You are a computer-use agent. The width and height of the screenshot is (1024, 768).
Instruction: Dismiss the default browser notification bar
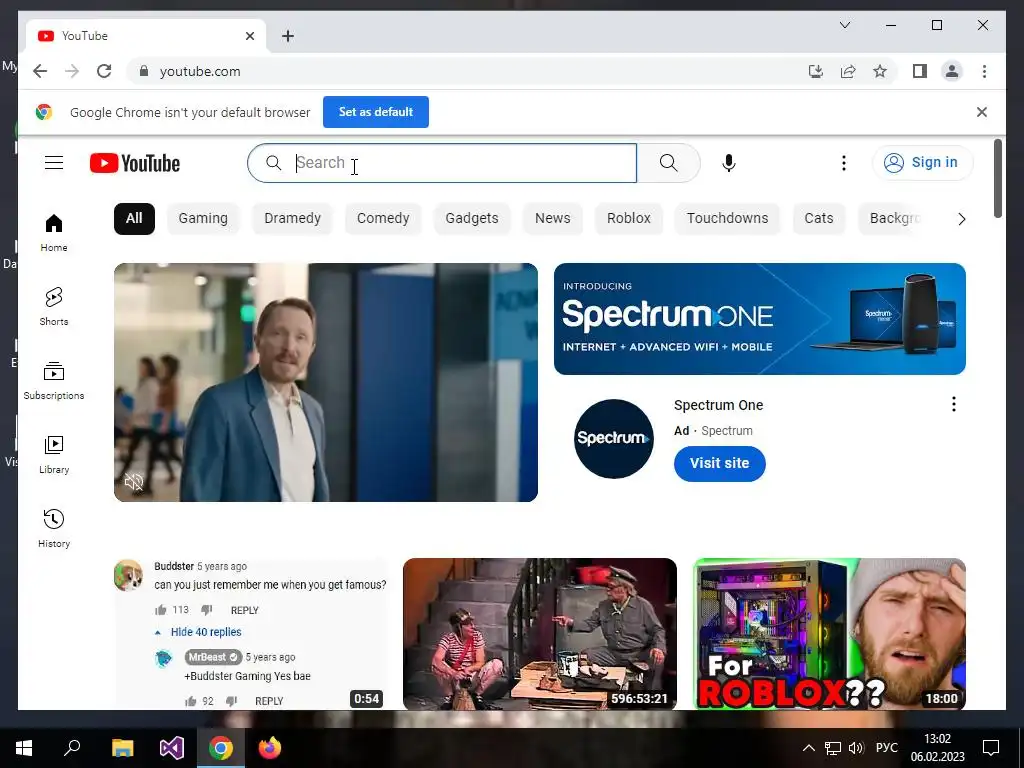982,112
